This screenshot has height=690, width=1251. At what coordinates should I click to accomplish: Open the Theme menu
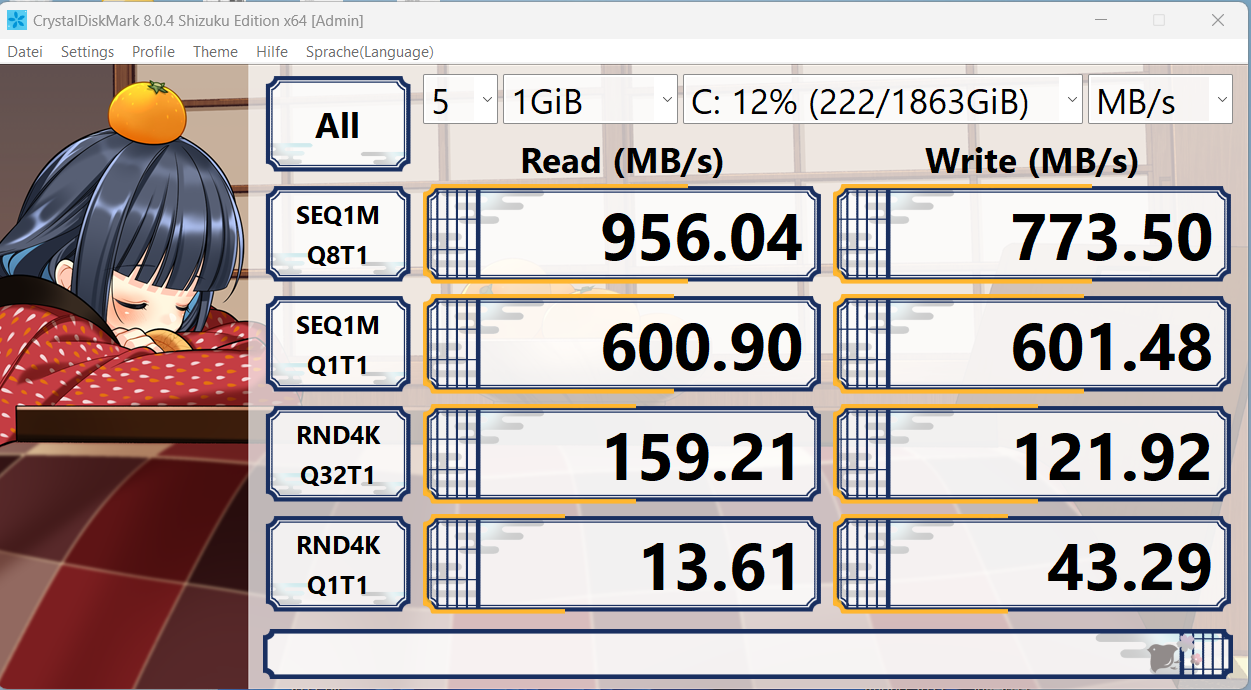coord(215,51)
